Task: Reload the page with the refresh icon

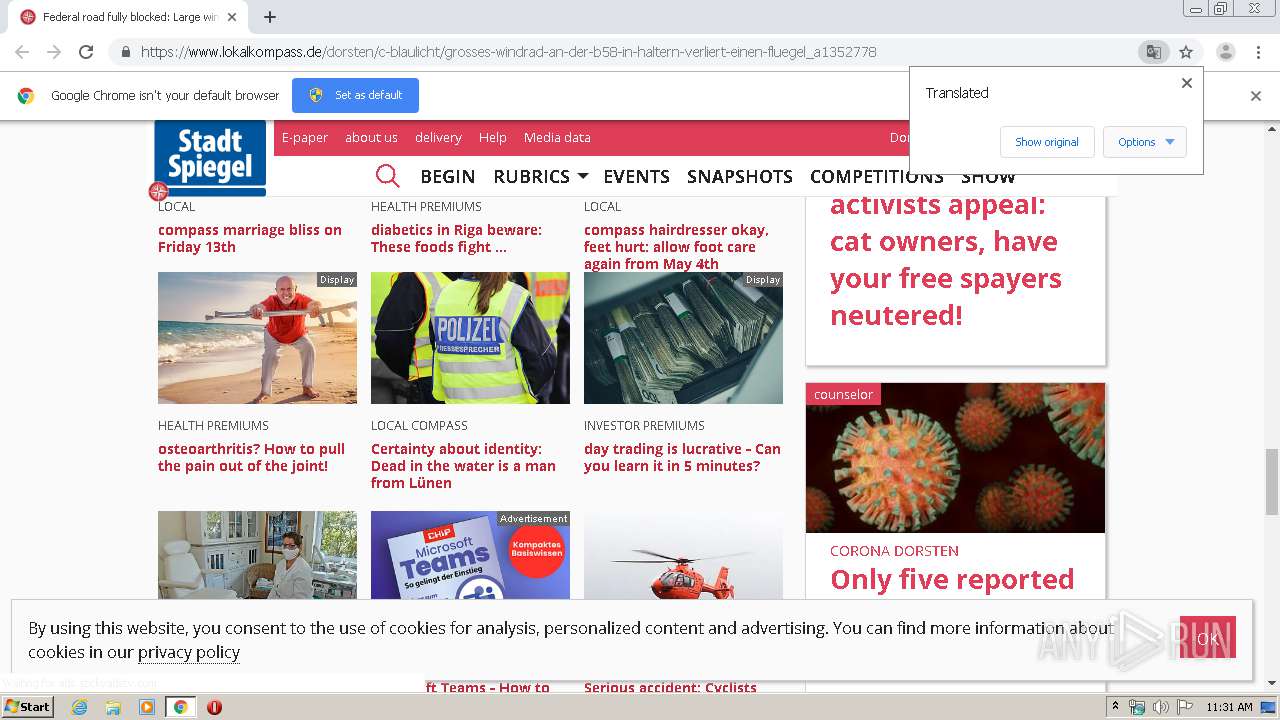Action: 86,52
